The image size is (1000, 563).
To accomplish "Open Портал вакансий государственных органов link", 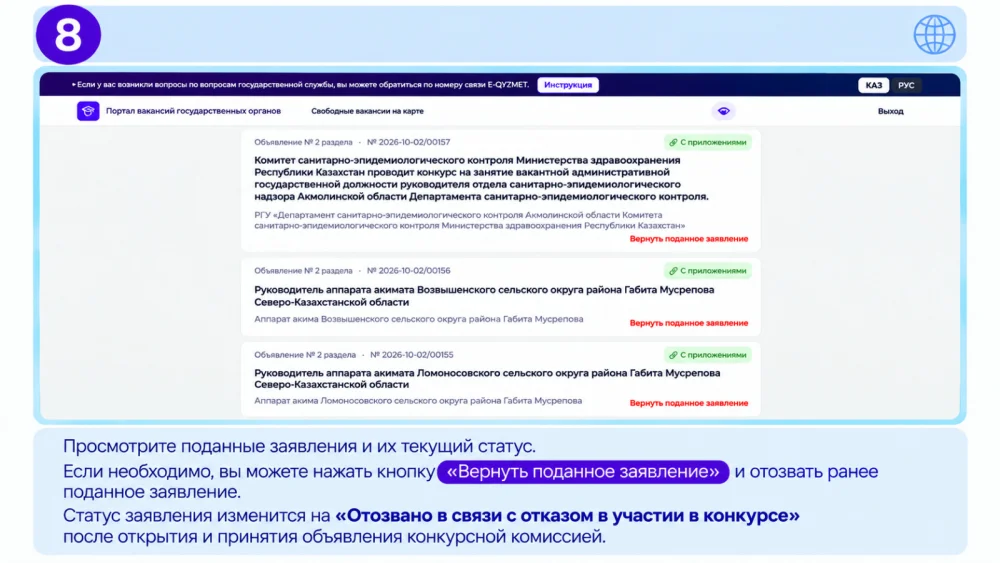I will [x=193, y=111].
